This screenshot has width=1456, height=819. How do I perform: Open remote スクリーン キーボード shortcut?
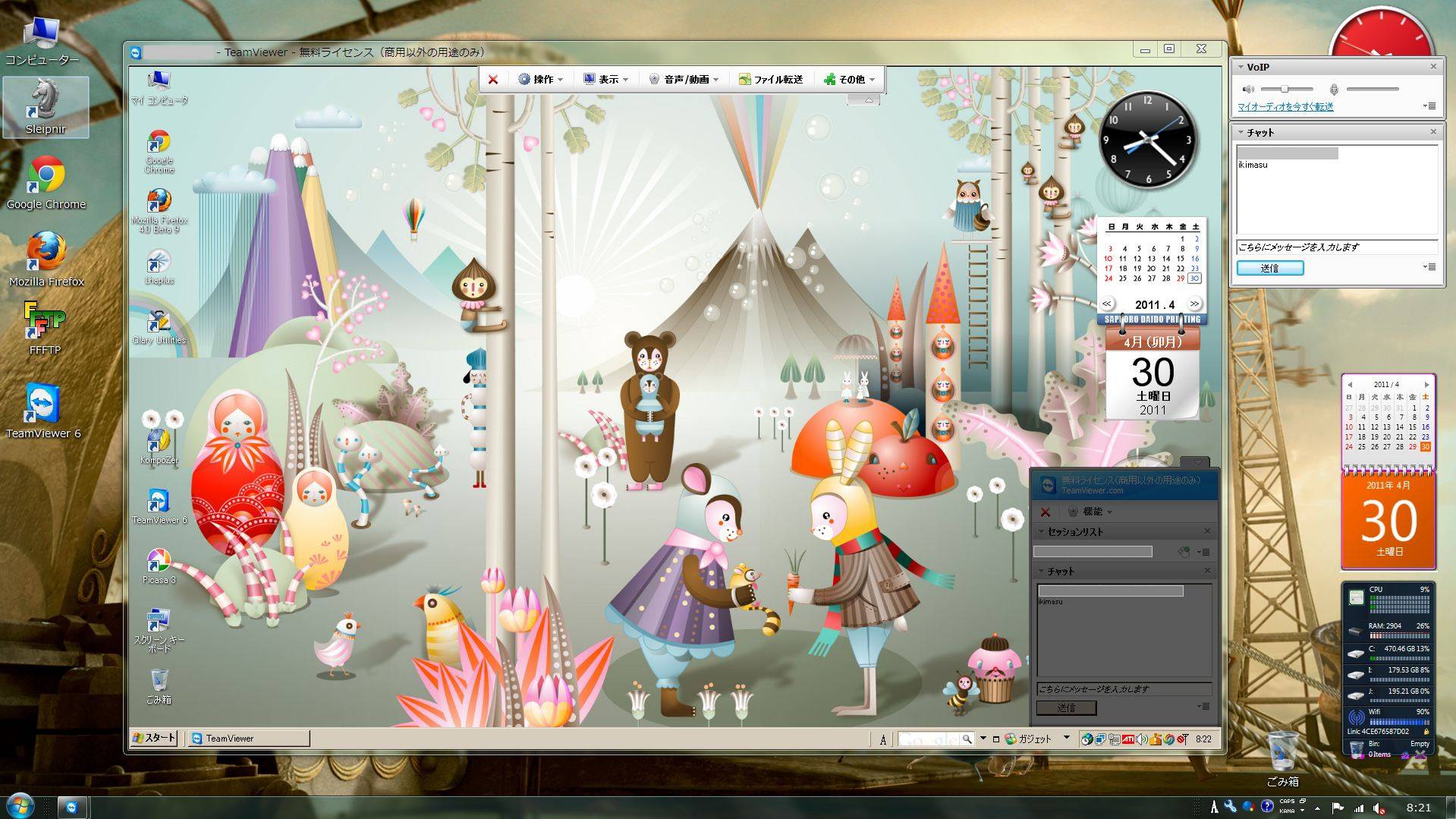(159, 630)
